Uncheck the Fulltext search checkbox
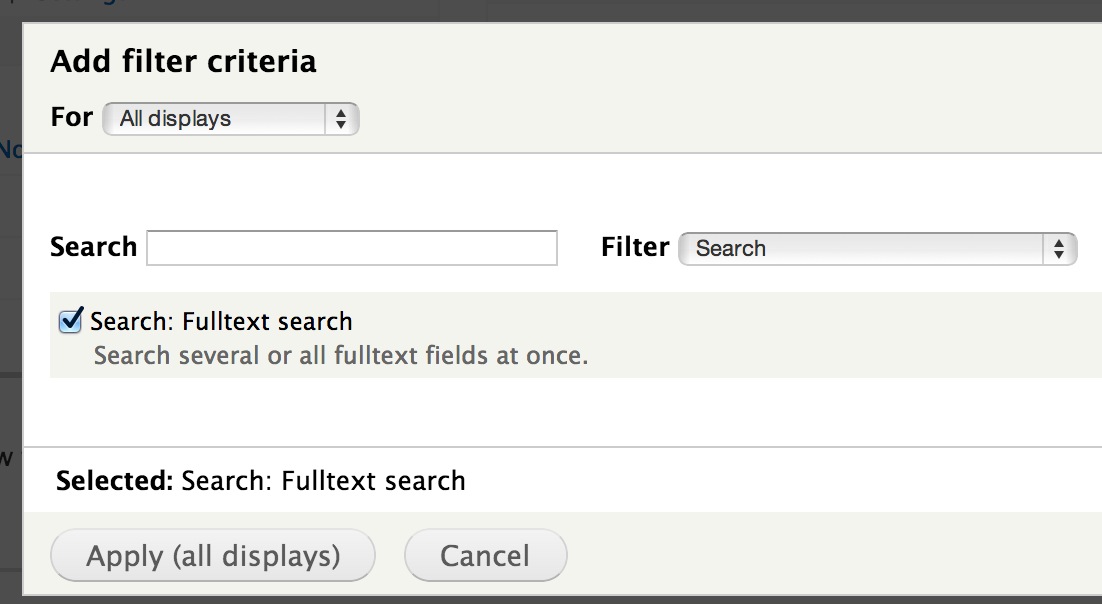Image resolution: width=1102 pixels, height=604 pixels. 70,321
